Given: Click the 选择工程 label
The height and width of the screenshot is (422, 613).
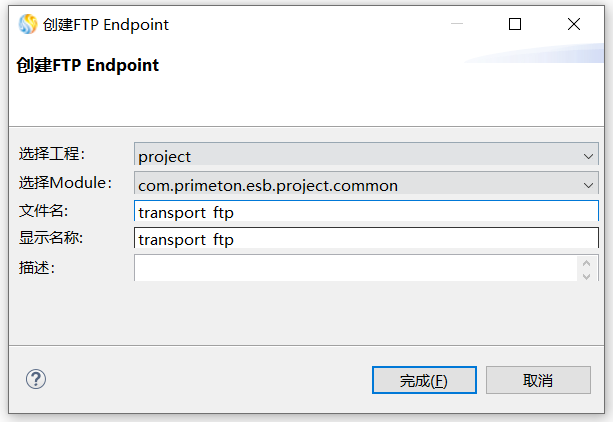Looking at the screenshot, I should [x=52, y=154].
